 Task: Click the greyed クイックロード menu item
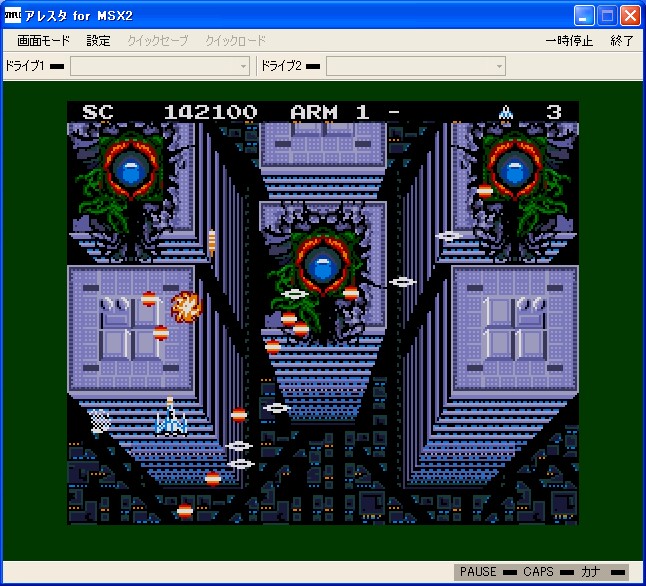point(236,40)
